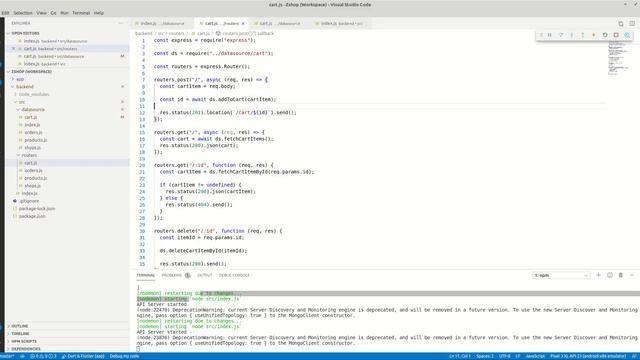Switch to Output panel tab
The height and width of the screenshot is (360, 640).
[204, 276]
